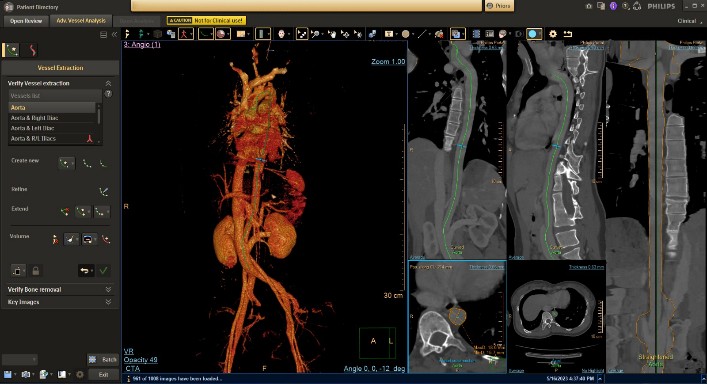Viewport: 707px width, 384px height.
Task: Toggle the curve preset button in toolbar
Action: coord(206,34)
